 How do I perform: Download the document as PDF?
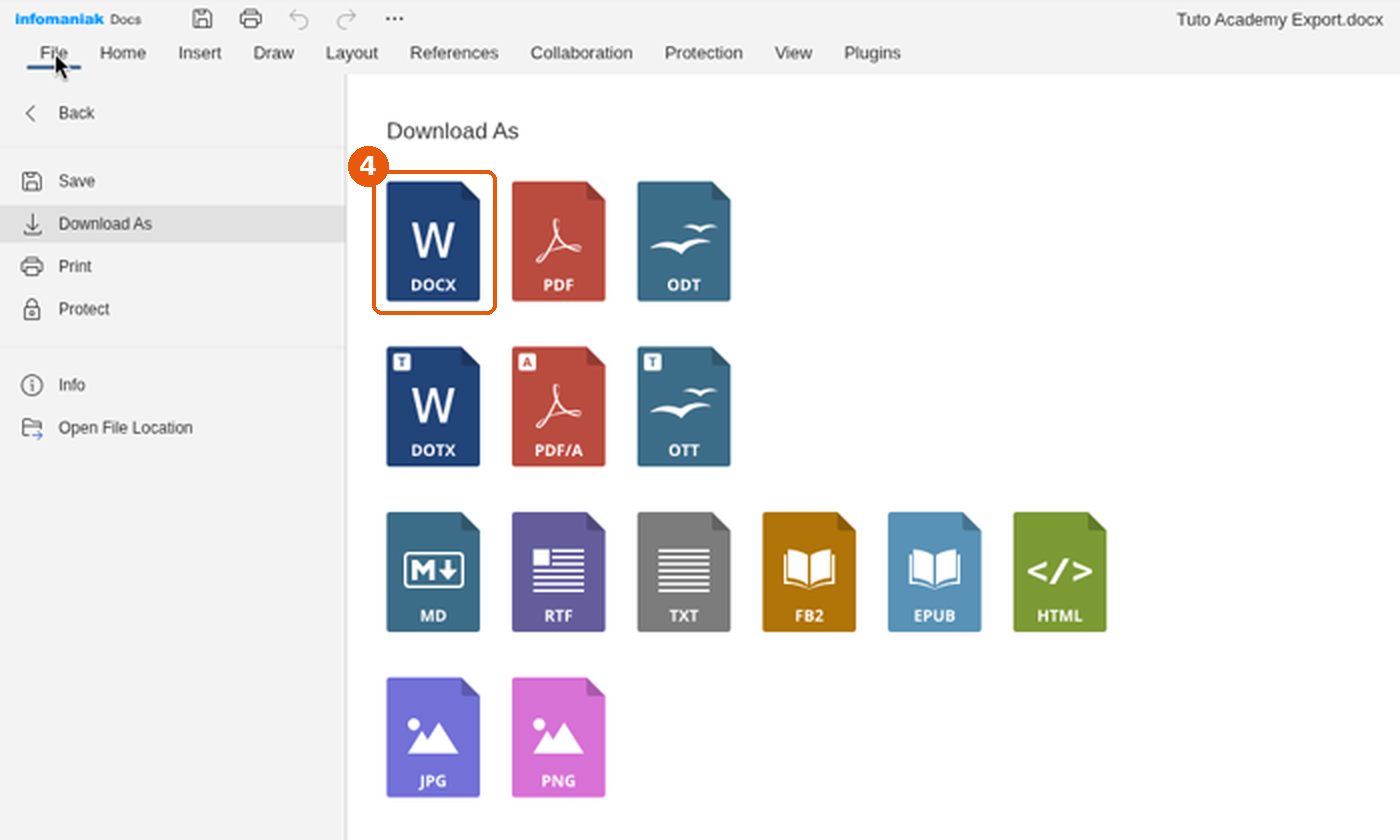559,241
